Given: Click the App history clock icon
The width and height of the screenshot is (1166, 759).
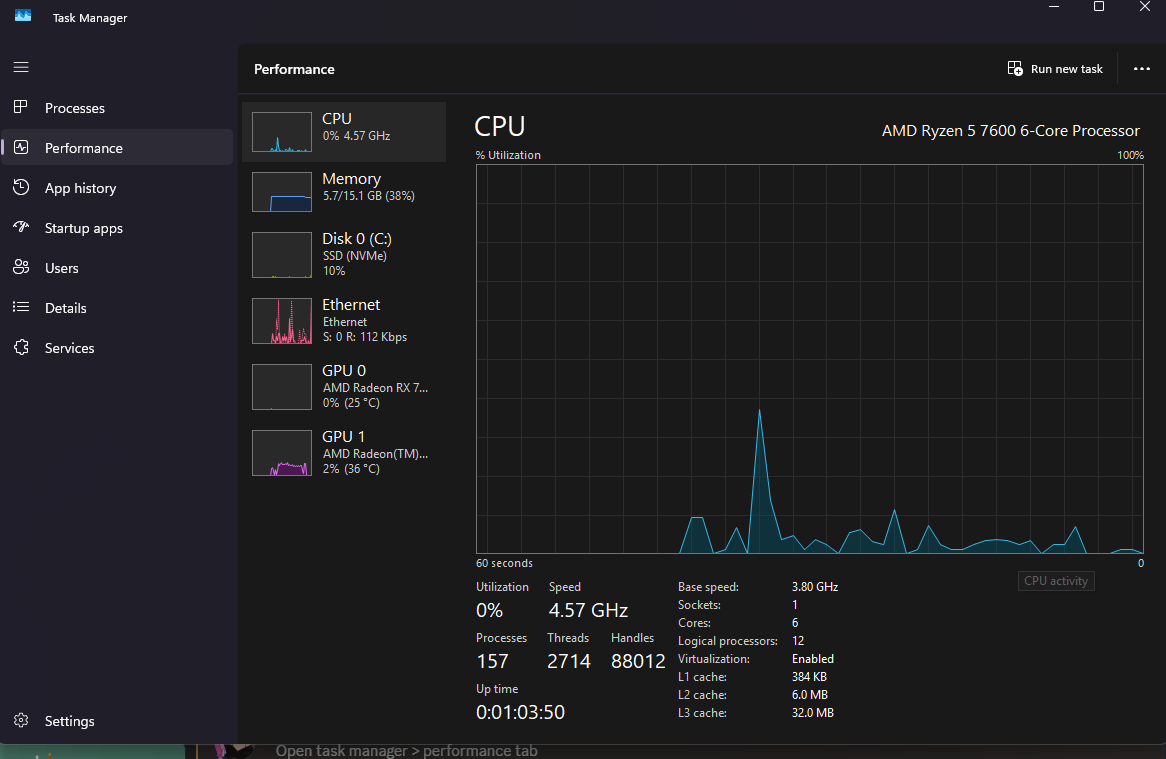Looking at the screenshot, I should [21, 187].
